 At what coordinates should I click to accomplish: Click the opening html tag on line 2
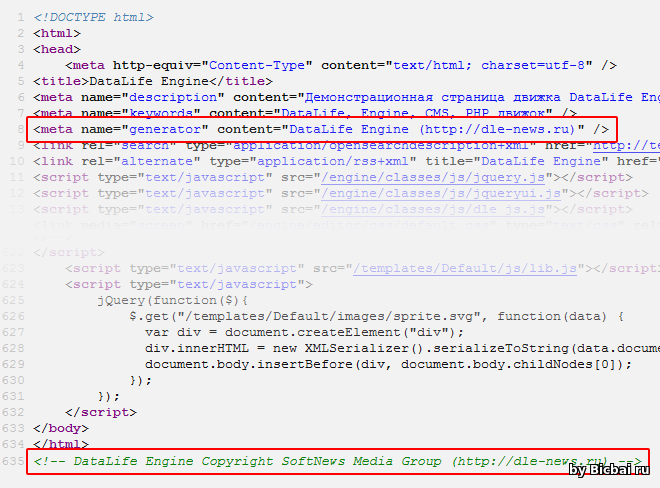pyautogui.click(x=57, y=33)
